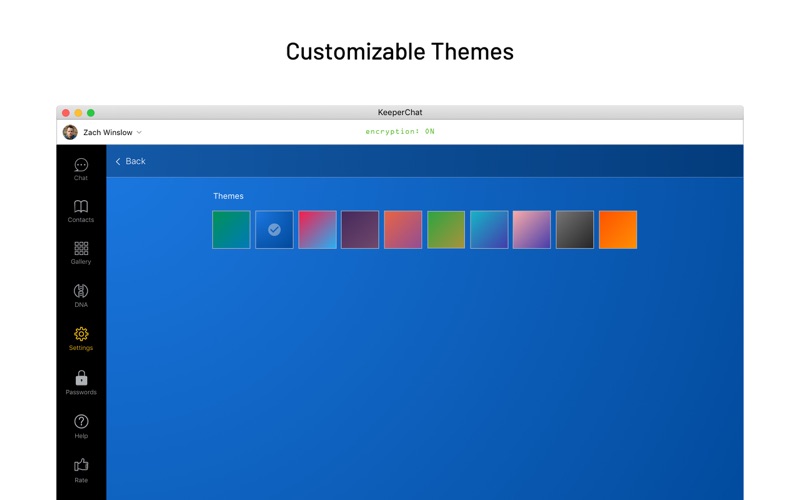This screenshot has width=800, height=500.
Task: Open the Chat section in sidebar
Action: click(x=81, y=169)
